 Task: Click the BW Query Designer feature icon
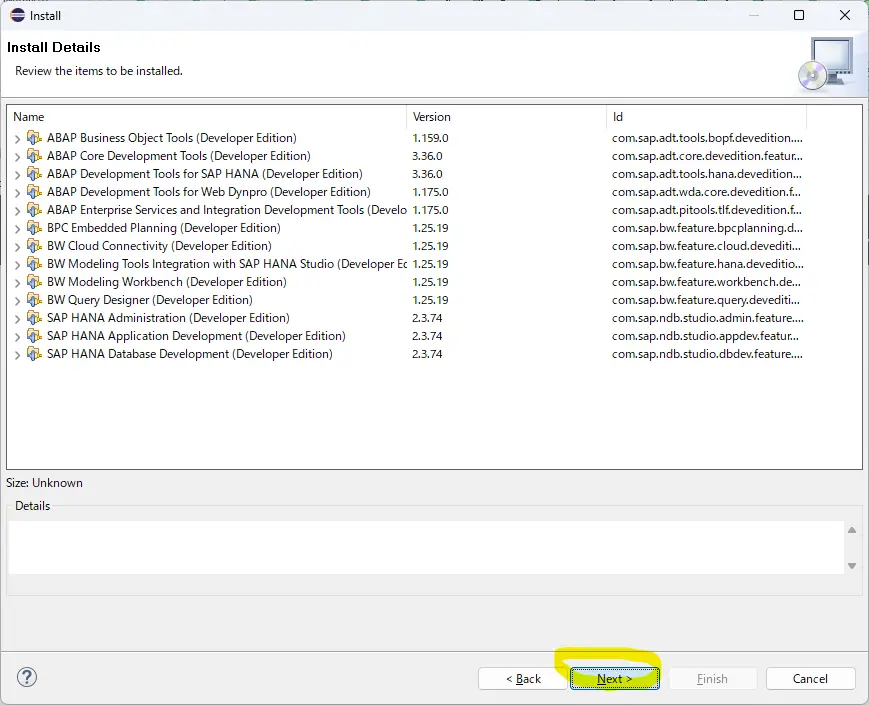point(34,300)
